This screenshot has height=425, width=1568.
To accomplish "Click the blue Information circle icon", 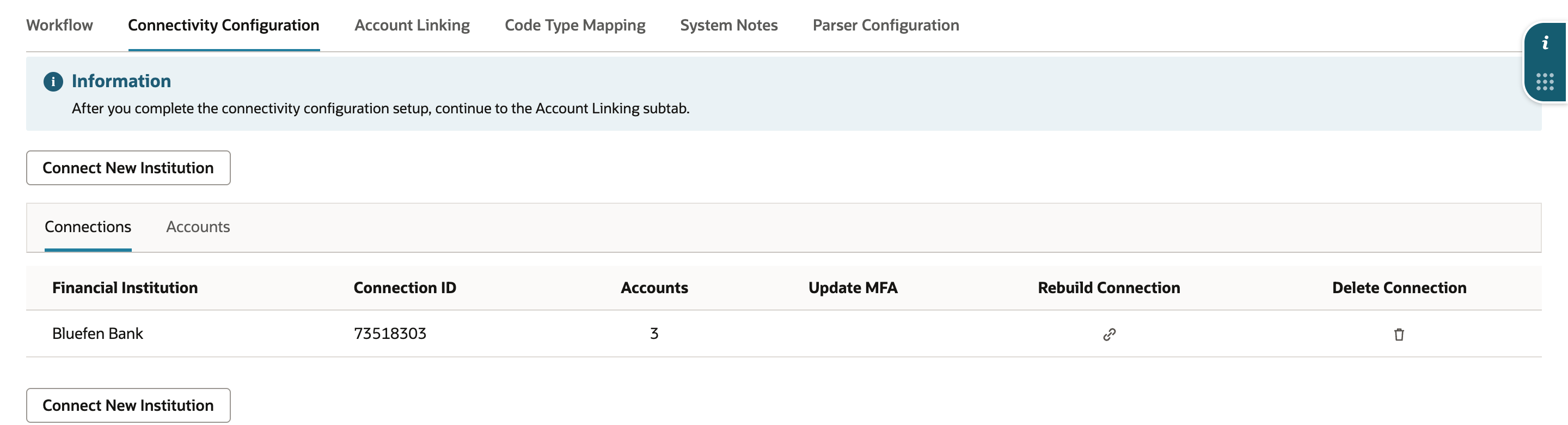I will [x=53, y=82].
